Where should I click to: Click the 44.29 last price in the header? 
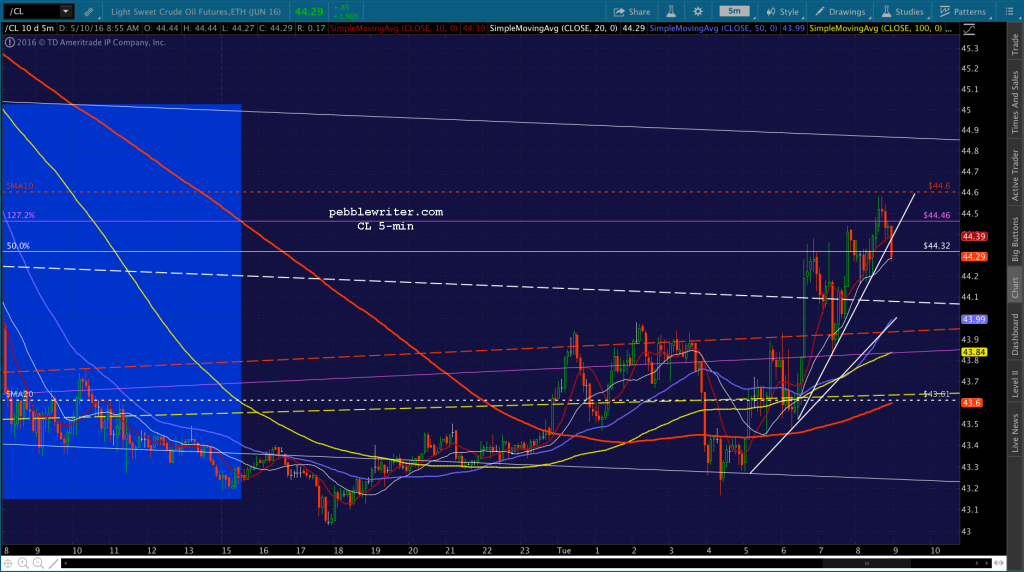(309, 12)
